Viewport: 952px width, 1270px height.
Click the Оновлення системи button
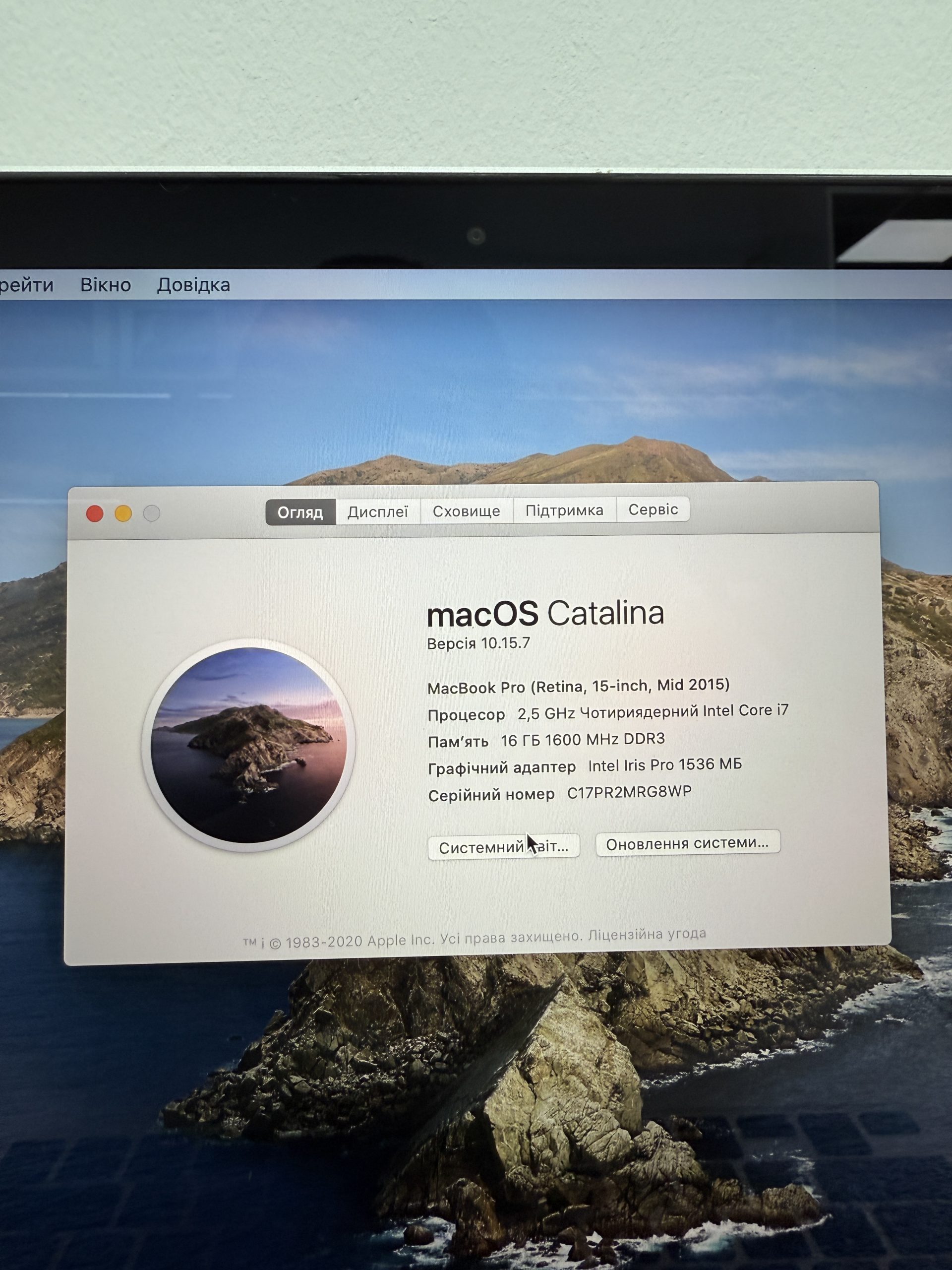tap(687, 843)
